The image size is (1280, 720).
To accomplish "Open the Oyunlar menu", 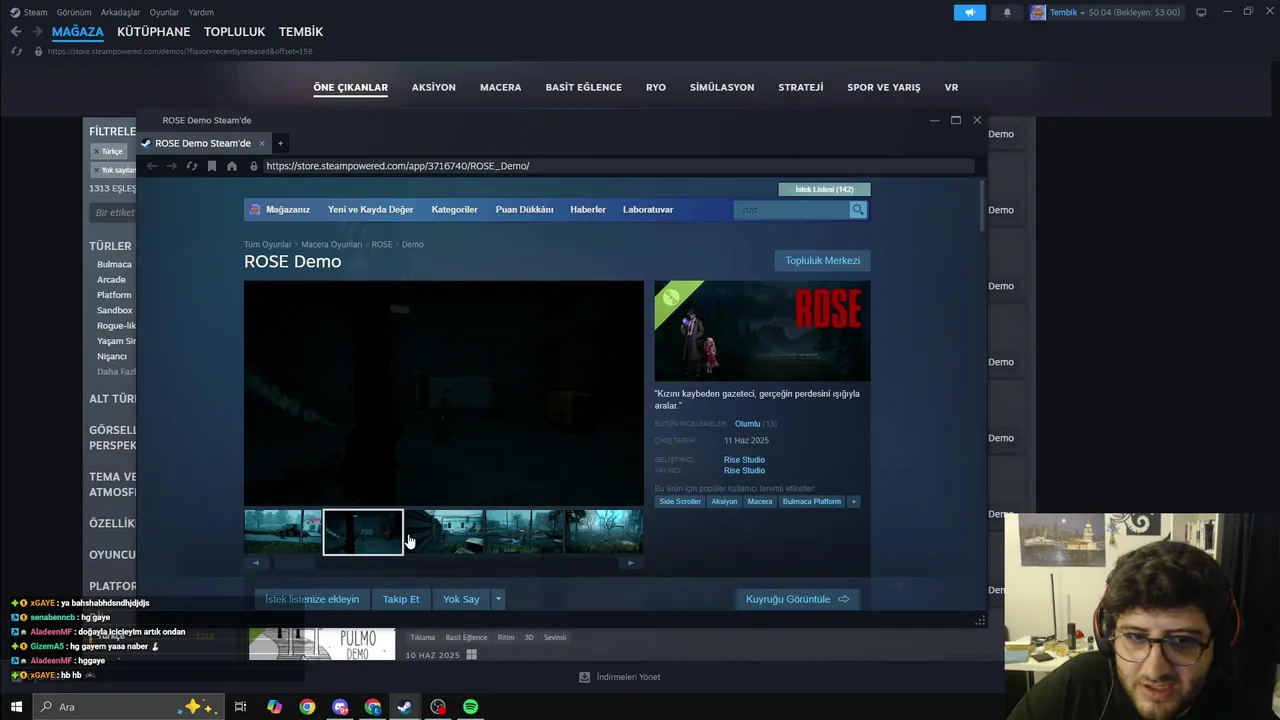I will (164, 12).
